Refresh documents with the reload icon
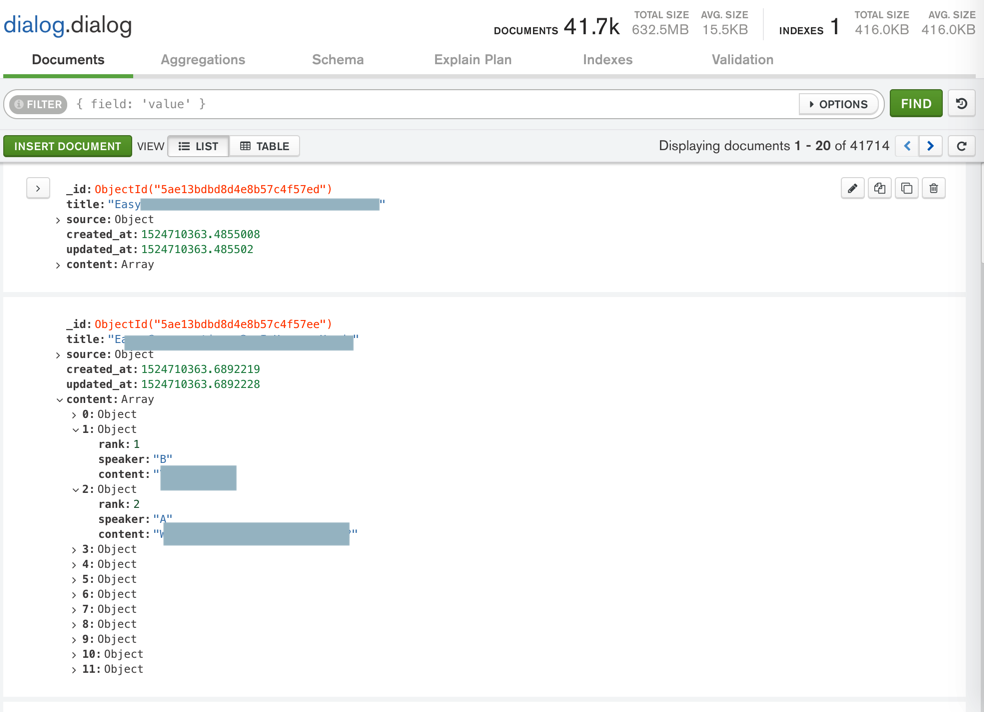This screenshot has height=712, width=984. (x=962, y=146)
